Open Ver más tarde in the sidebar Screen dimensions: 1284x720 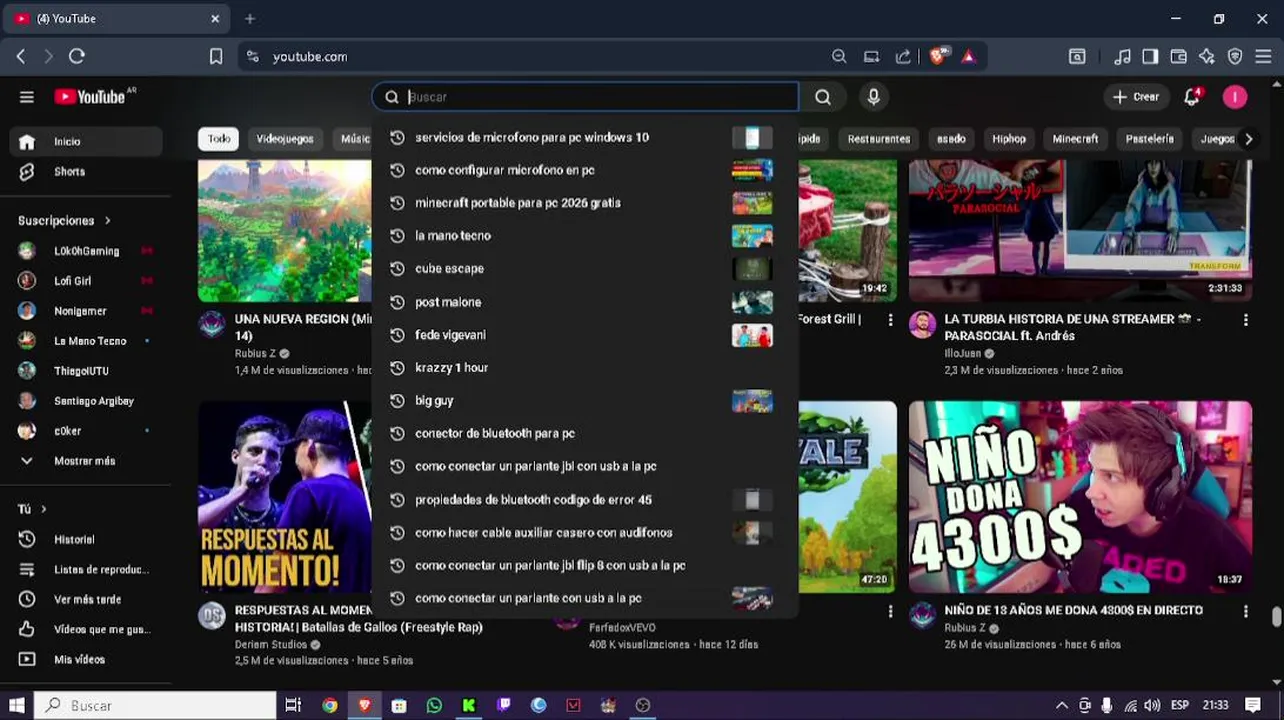click(x=86, y=600)
